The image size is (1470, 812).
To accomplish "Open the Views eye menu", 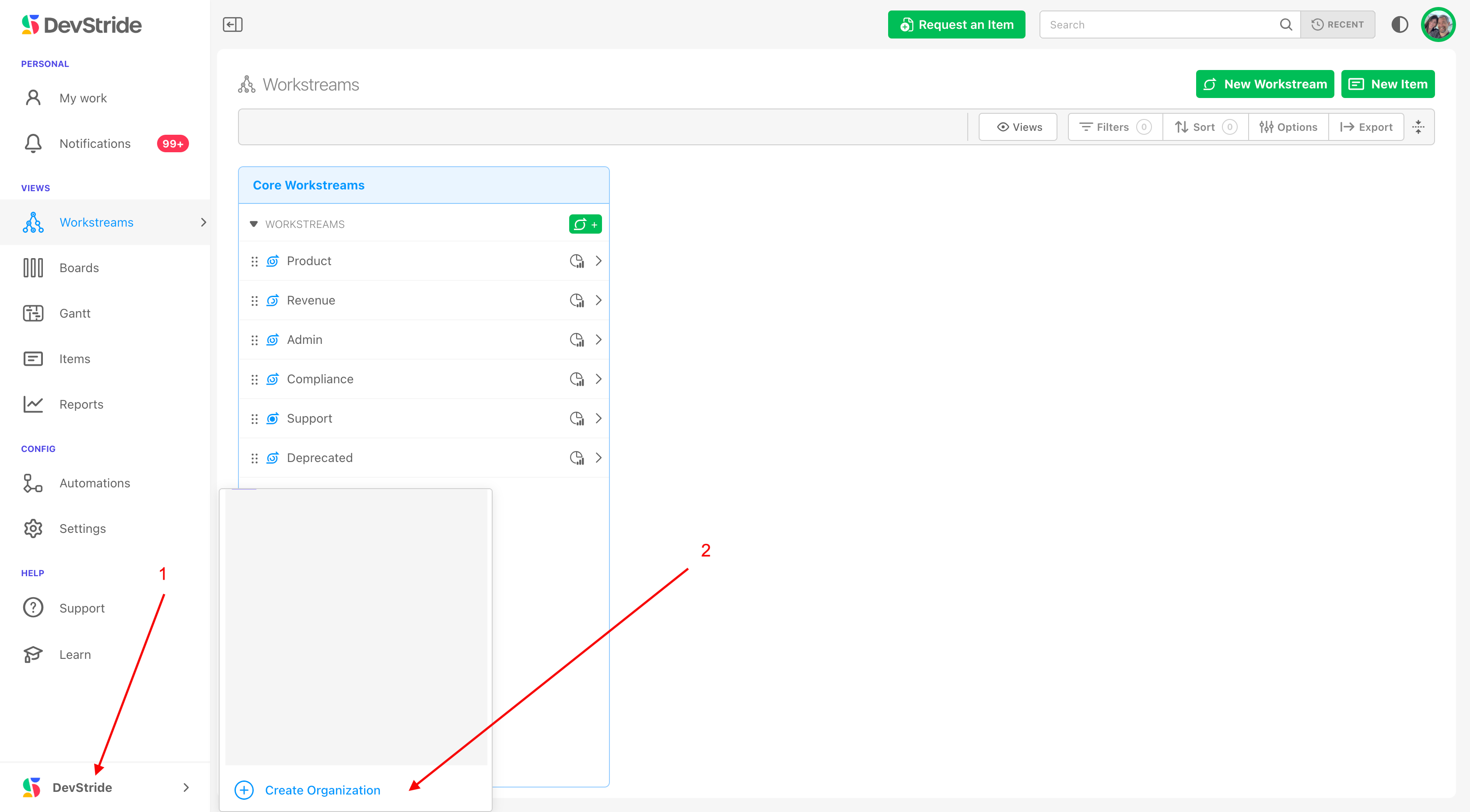I will tap(1018, 127).
